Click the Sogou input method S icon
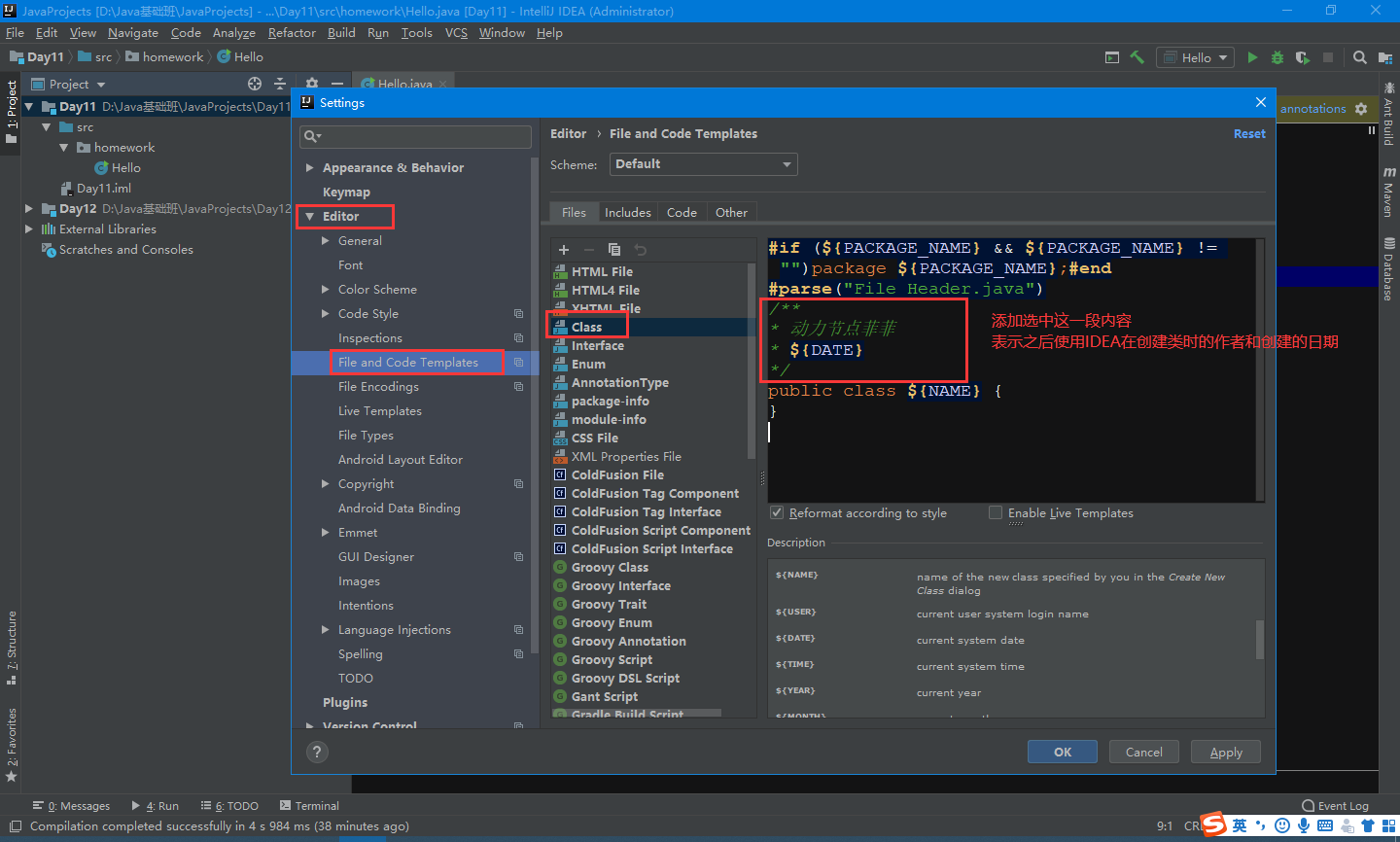 coord(1212,824)
